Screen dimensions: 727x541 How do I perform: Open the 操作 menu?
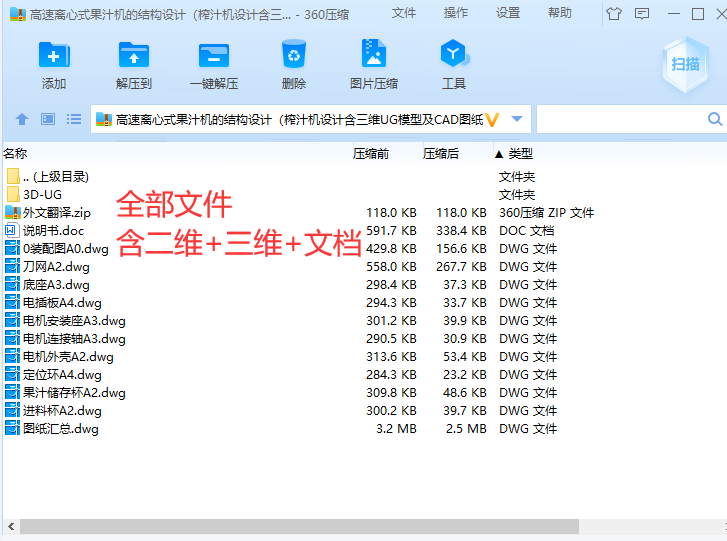click(455, 13)
